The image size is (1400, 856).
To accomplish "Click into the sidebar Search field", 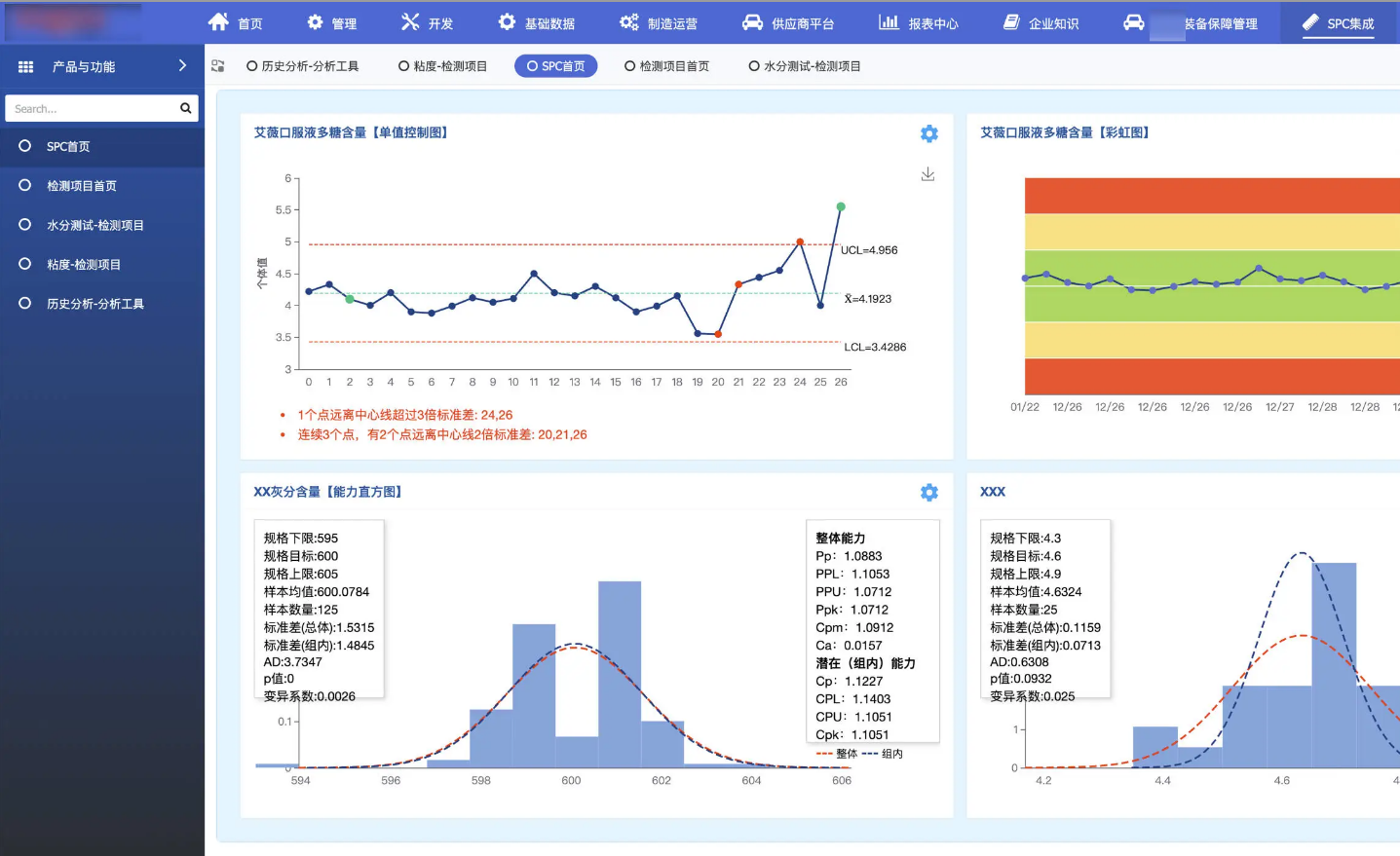I will (x=93, y=108).
